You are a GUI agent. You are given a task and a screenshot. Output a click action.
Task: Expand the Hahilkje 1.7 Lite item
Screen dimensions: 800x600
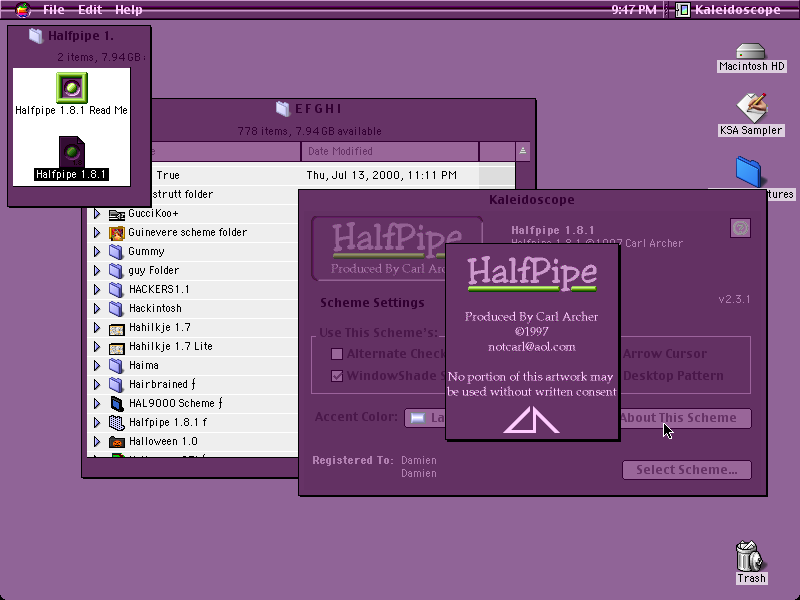point(97,346)
